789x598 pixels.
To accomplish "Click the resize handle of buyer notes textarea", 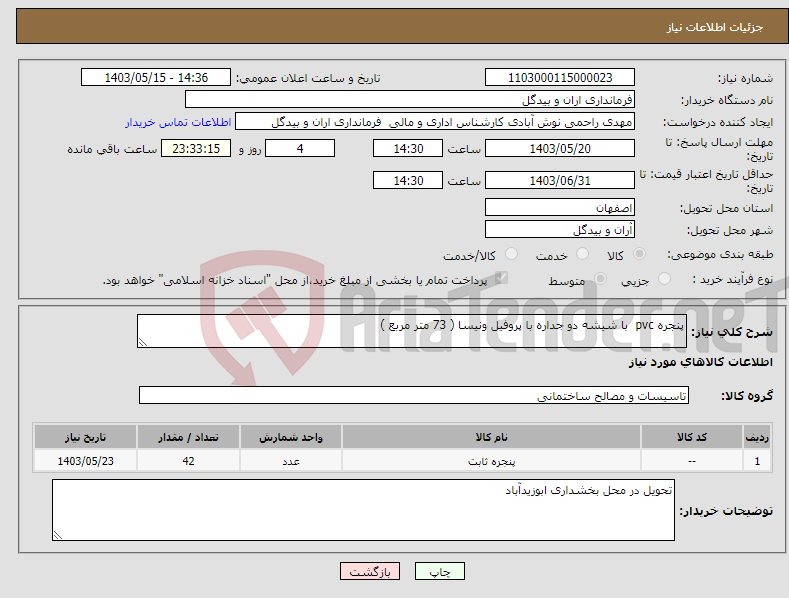I will pos(58,536).
